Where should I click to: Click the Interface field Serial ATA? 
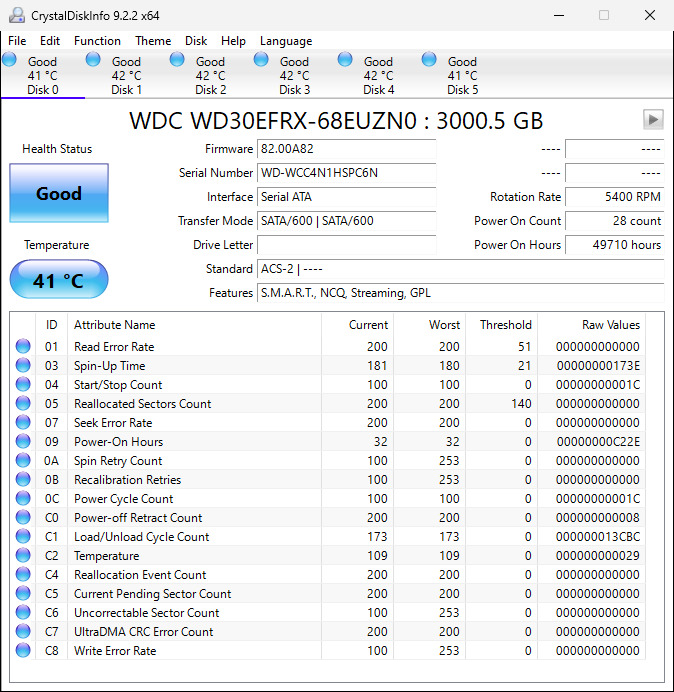(x=346, y=196)
